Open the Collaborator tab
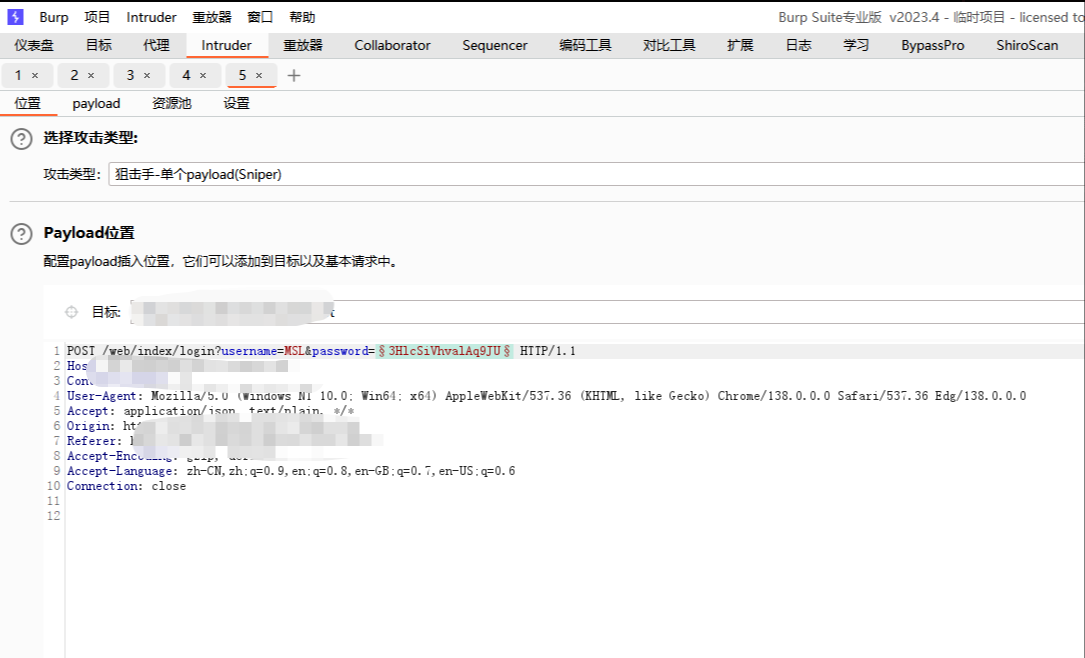1085x658 pixels. (392, 45)
